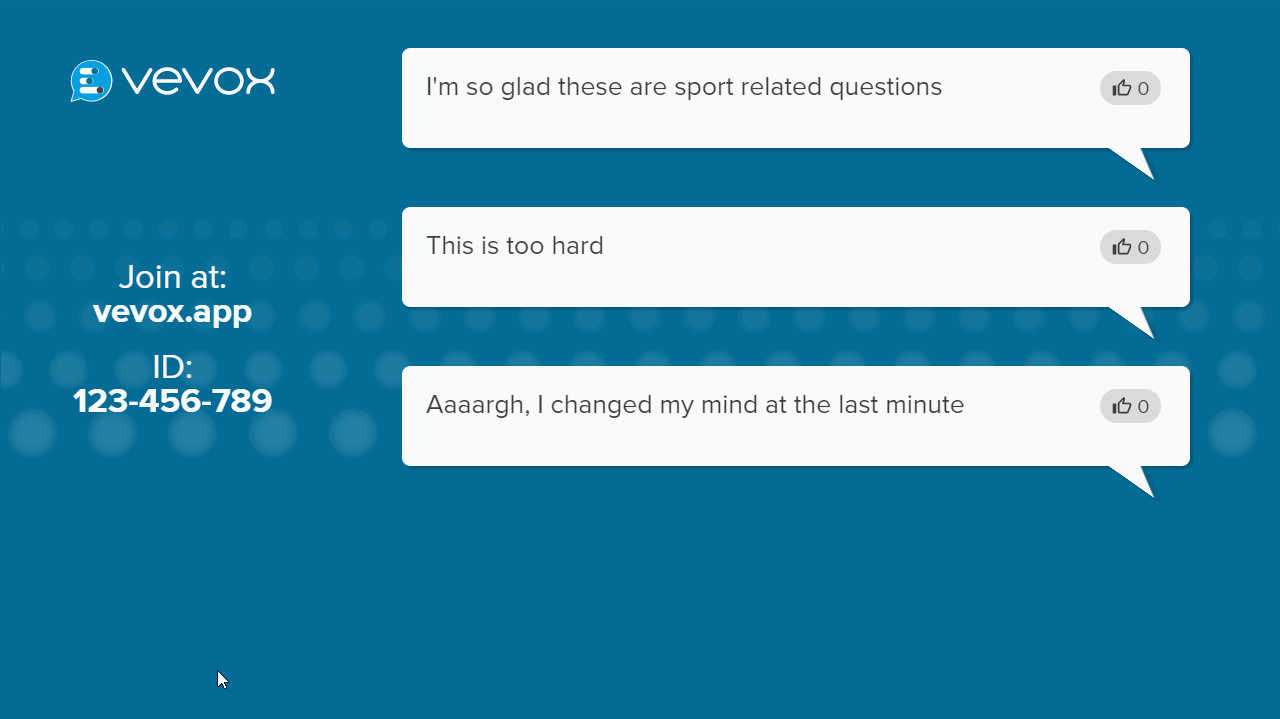1280x719 pixels.
Task: Click the like count on the "Aaaargh" message
Action: pos(1143,407)
